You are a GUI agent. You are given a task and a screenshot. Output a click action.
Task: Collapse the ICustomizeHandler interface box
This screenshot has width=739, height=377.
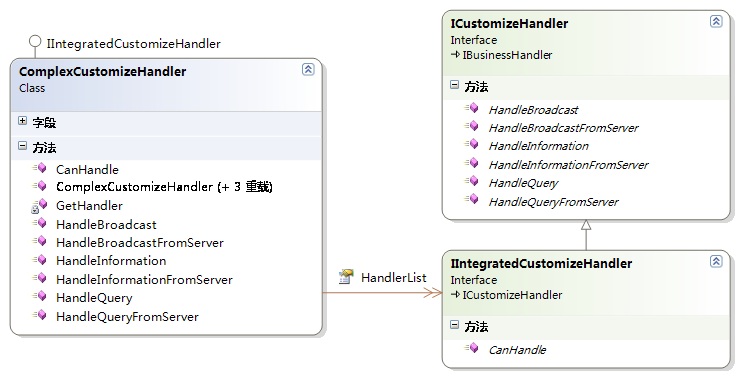716,21
